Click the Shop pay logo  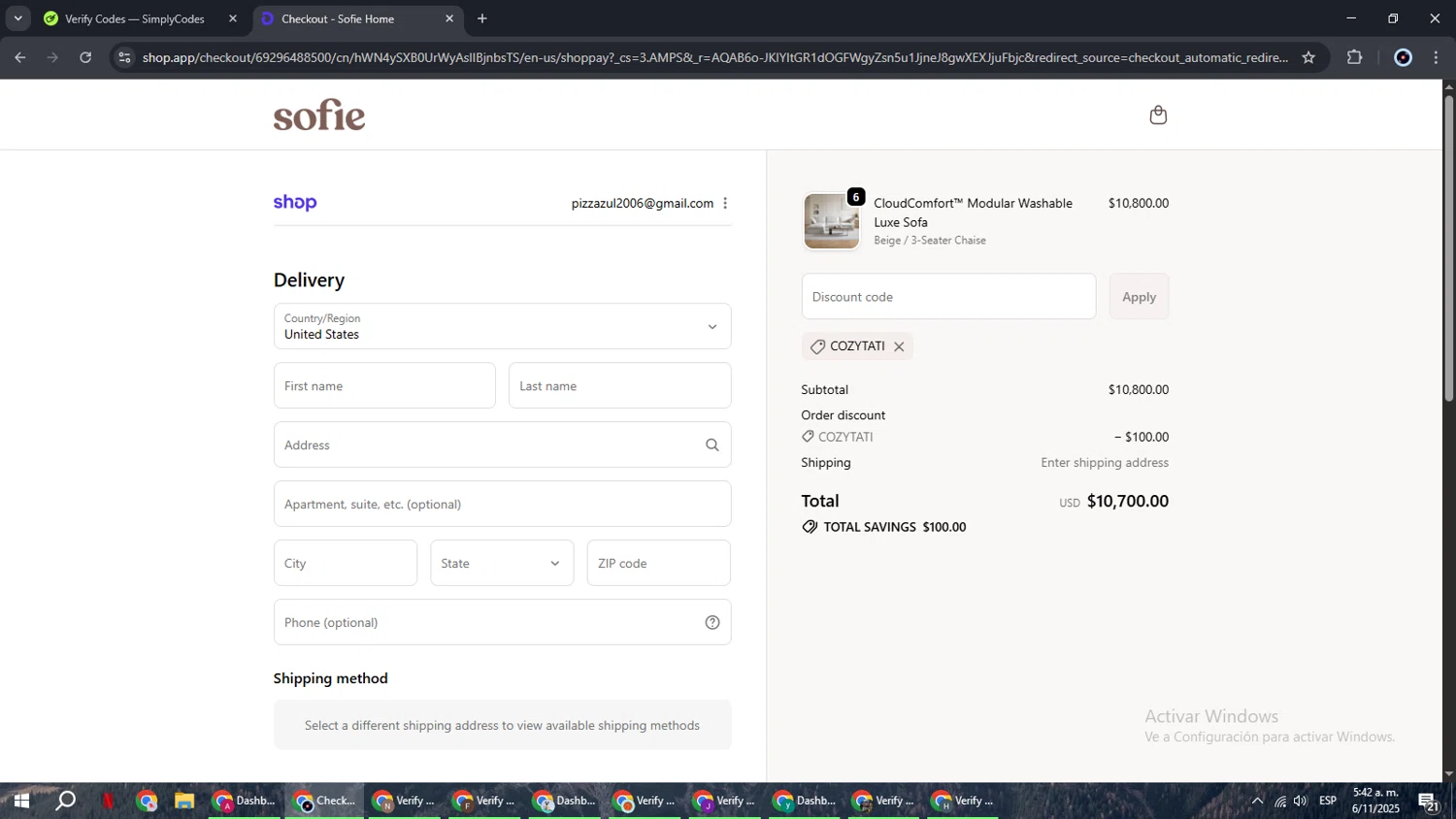(295, 203)
